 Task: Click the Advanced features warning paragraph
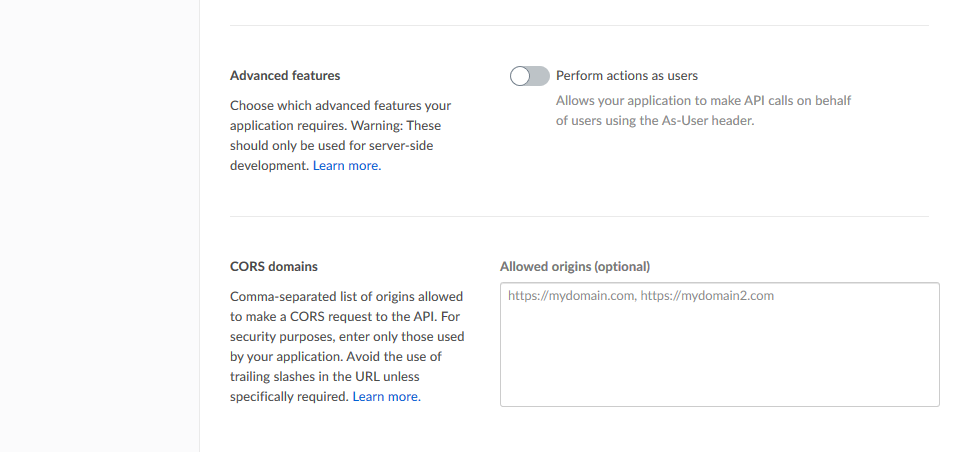340,126
